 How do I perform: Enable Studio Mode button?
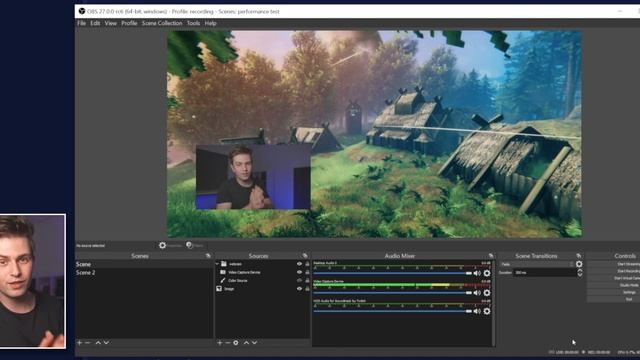(613, 285)
